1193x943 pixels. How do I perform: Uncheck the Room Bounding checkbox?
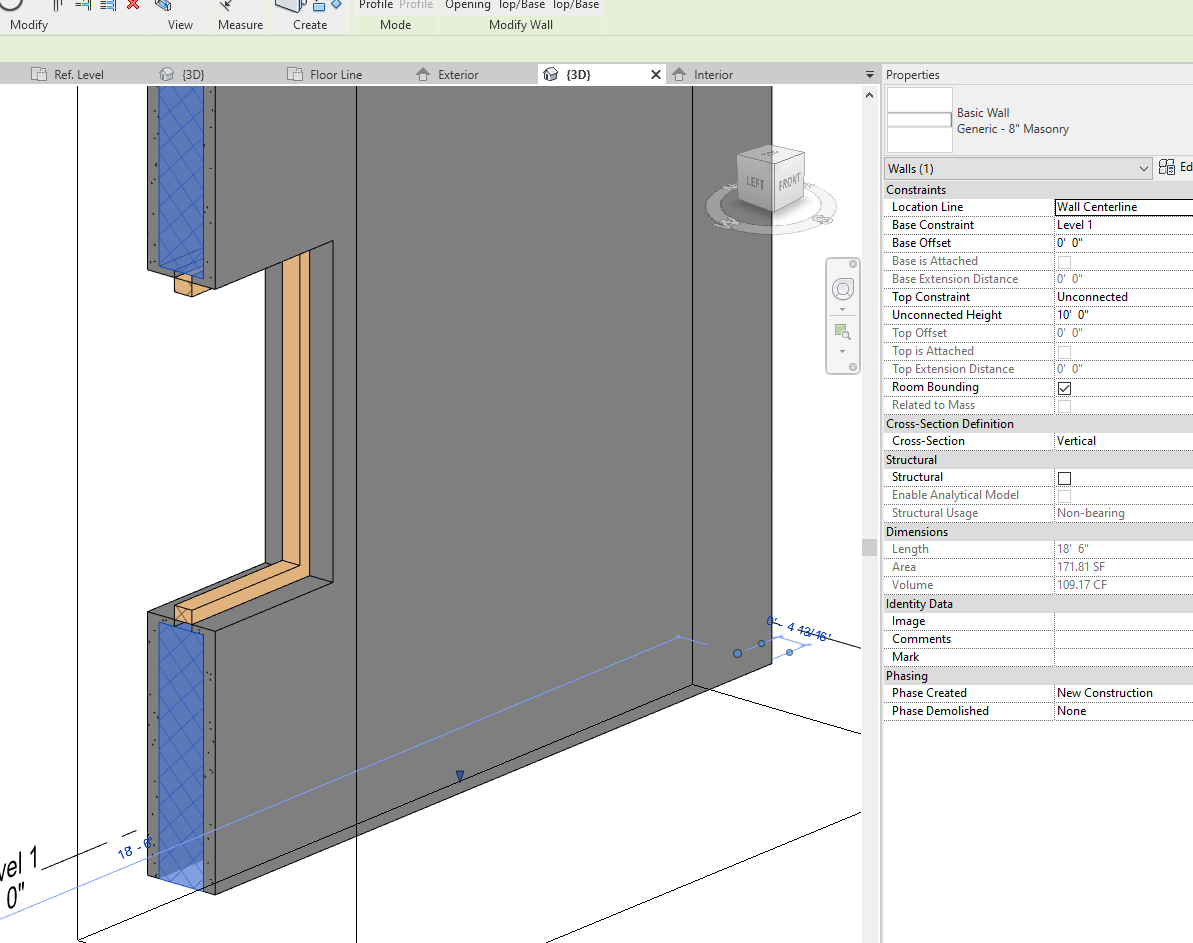tap(1064, 388)
